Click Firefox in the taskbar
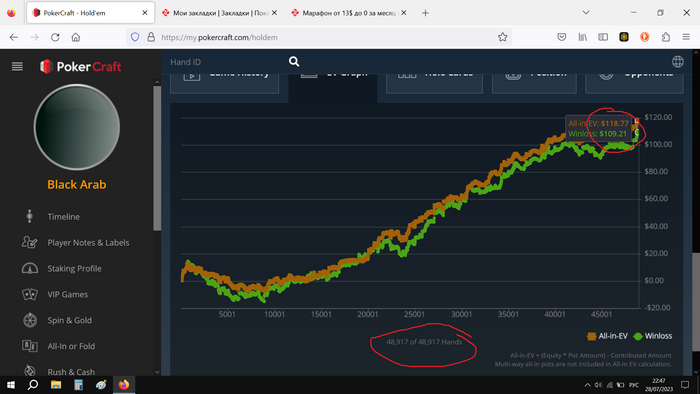The width and height of the screenshot is (700, 394). point(124,385)
